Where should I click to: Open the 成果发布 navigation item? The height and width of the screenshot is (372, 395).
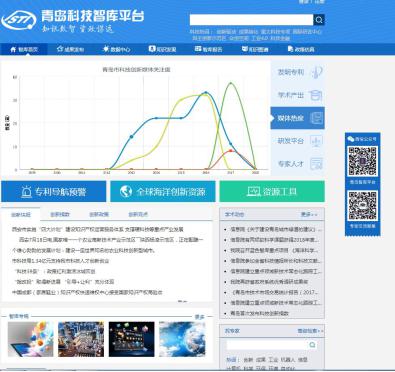pyautogui.click(x=70, y=49)
